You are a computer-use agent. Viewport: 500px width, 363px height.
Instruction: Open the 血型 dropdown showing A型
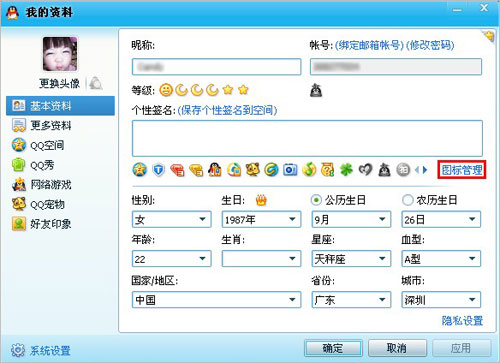(x=441, y=259)
